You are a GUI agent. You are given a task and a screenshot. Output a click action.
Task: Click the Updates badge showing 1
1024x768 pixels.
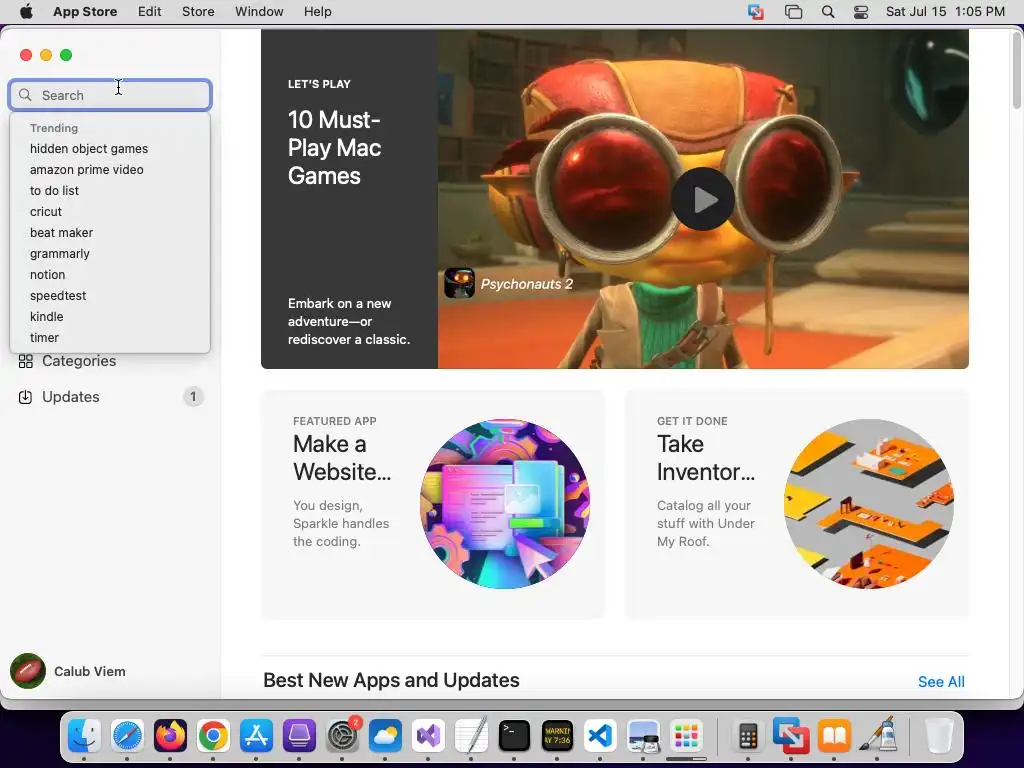tap(193, 397)
